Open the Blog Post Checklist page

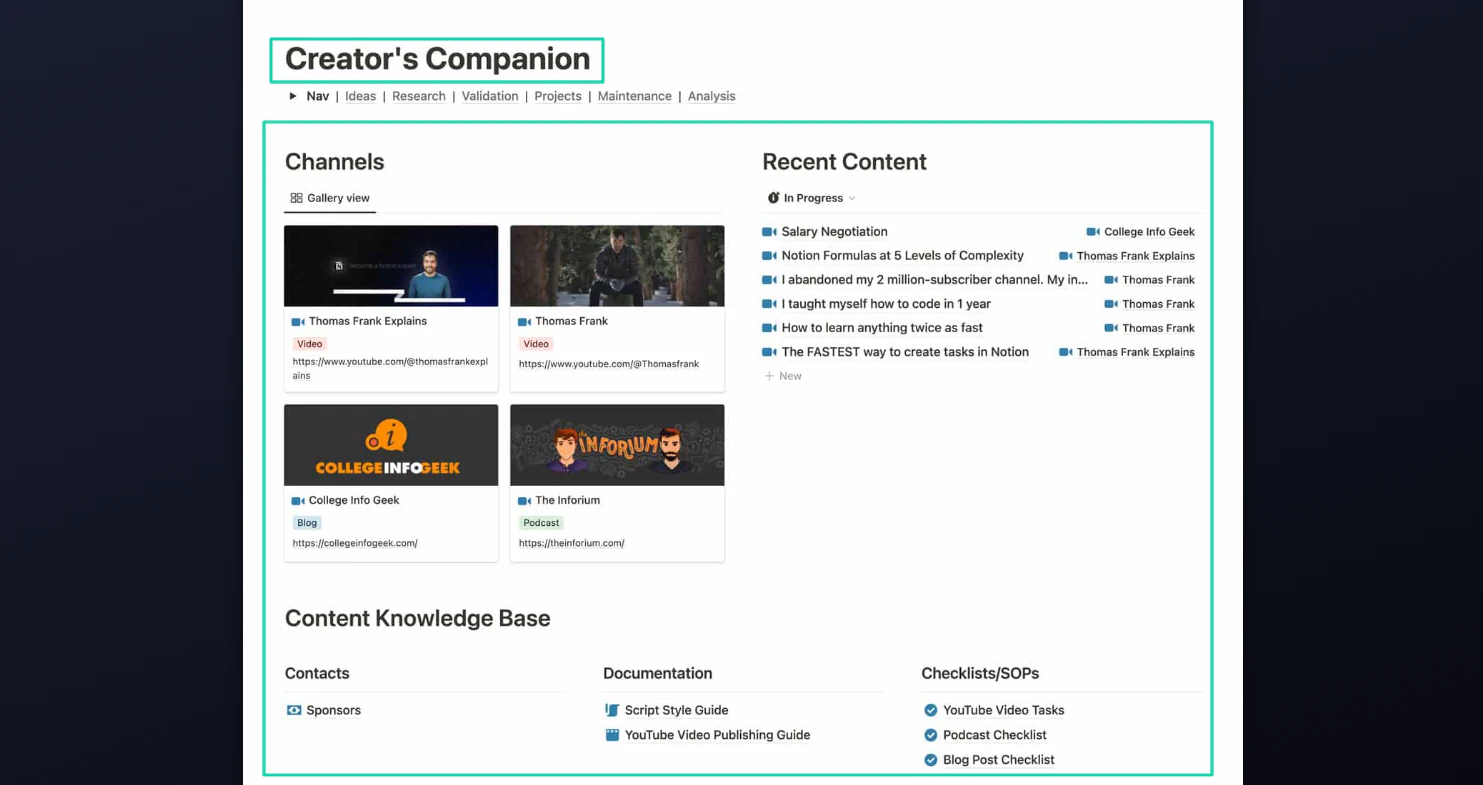point(999,760)
